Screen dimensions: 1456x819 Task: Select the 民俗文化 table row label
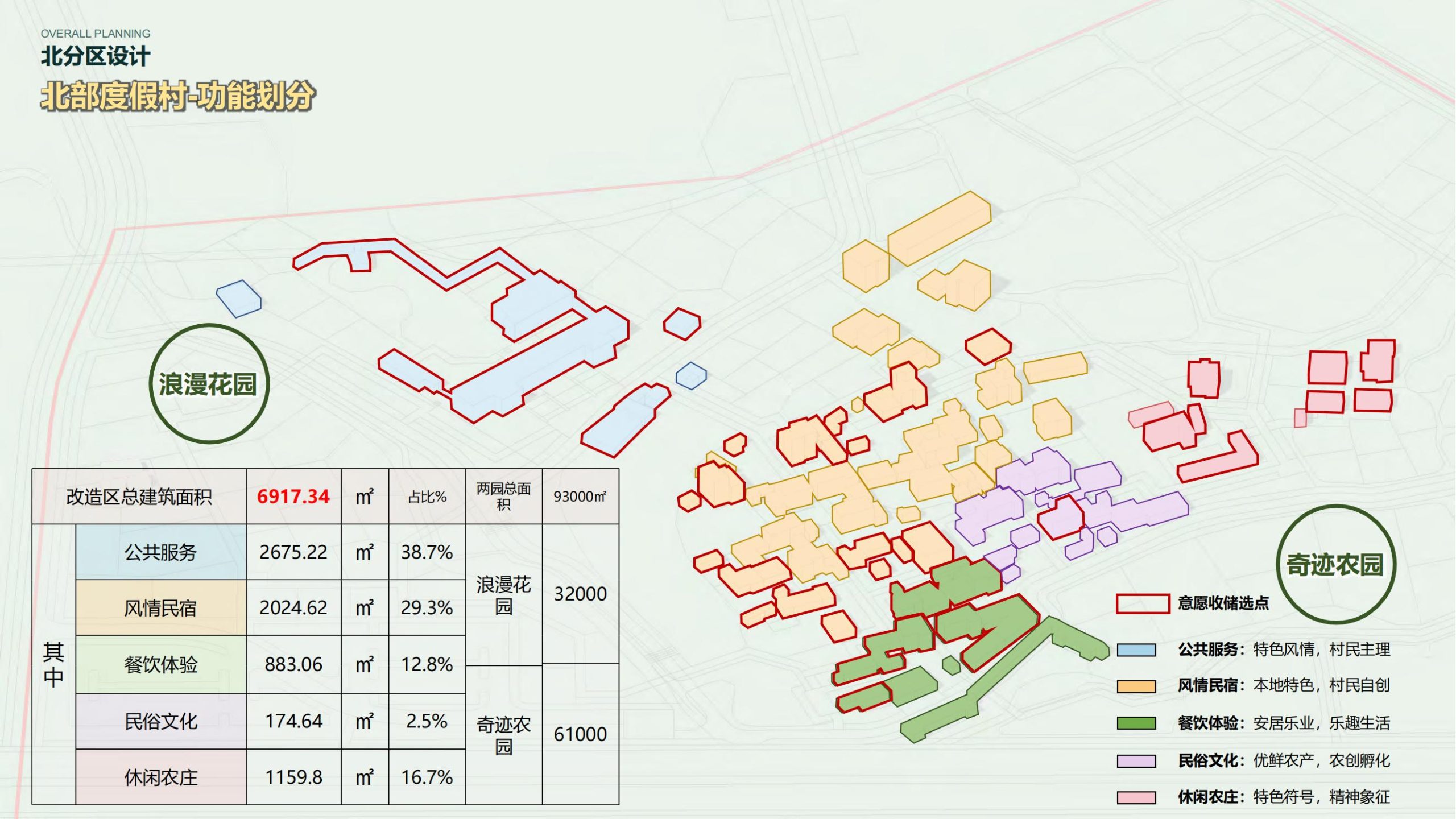[x=161, y=721]
